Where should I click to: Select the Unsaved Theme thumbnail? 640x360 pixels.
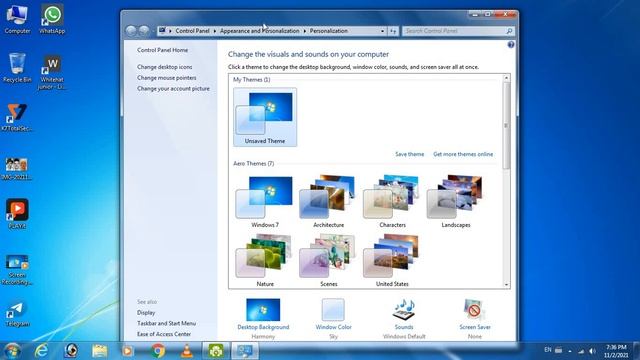[x=265, y=117]
